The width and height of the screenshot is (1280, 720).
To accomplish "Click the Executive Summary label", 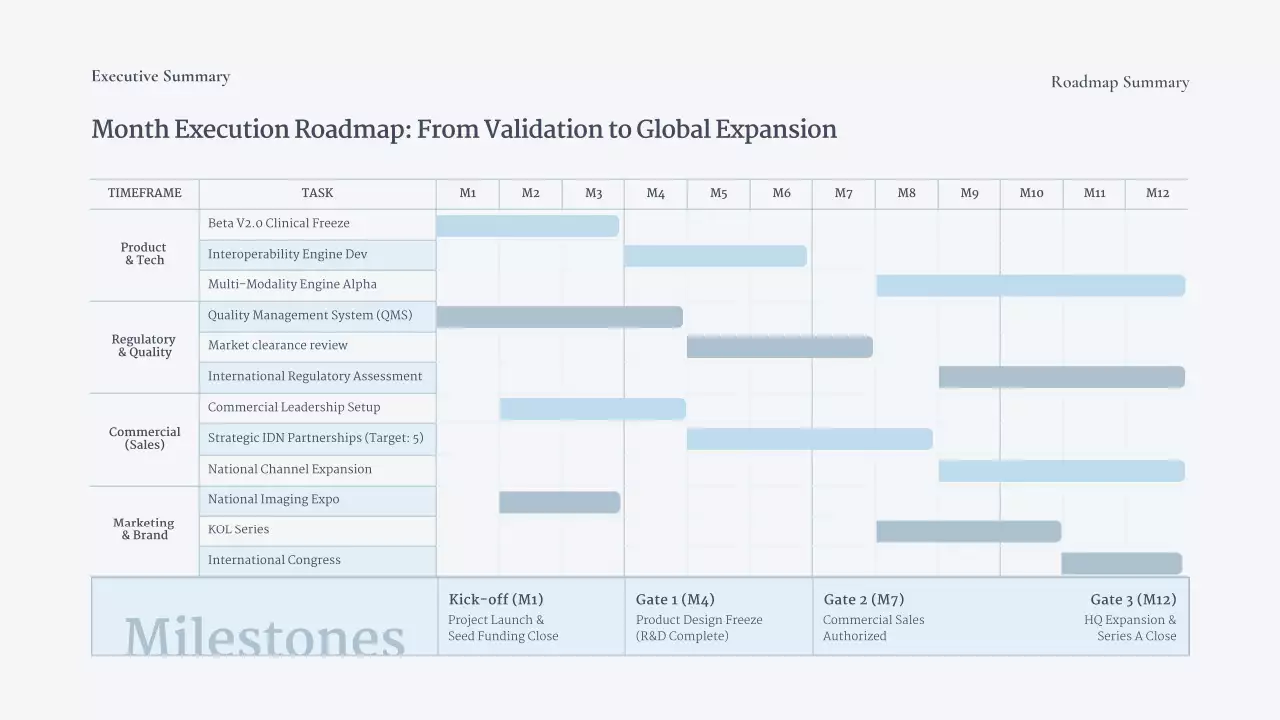I will [x=161, y=76].
